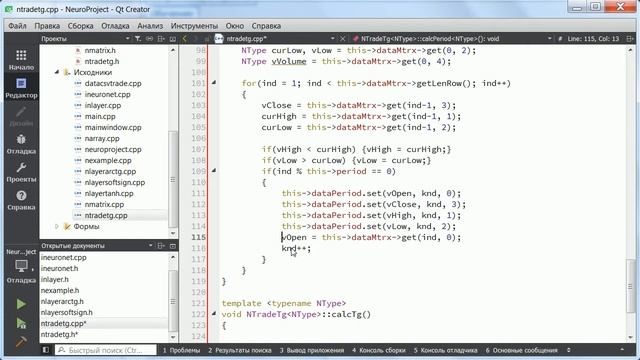Click the Line 115, Col 13 indicator
The width and height of the screenshot is (640, 360).
pos(593,39)
